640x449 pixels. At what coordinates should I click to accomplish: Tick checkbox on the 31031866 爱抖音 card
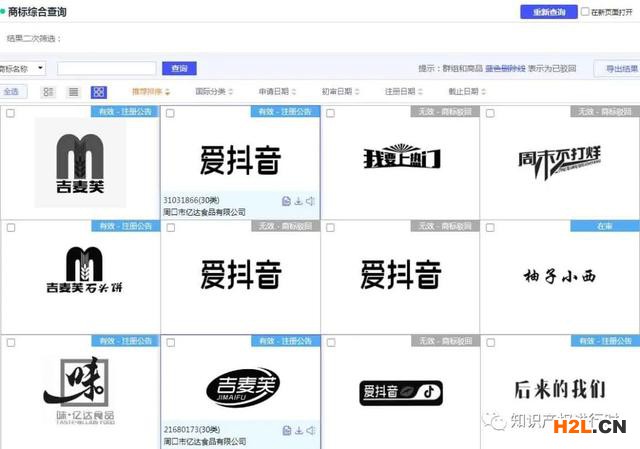(170, 113)
